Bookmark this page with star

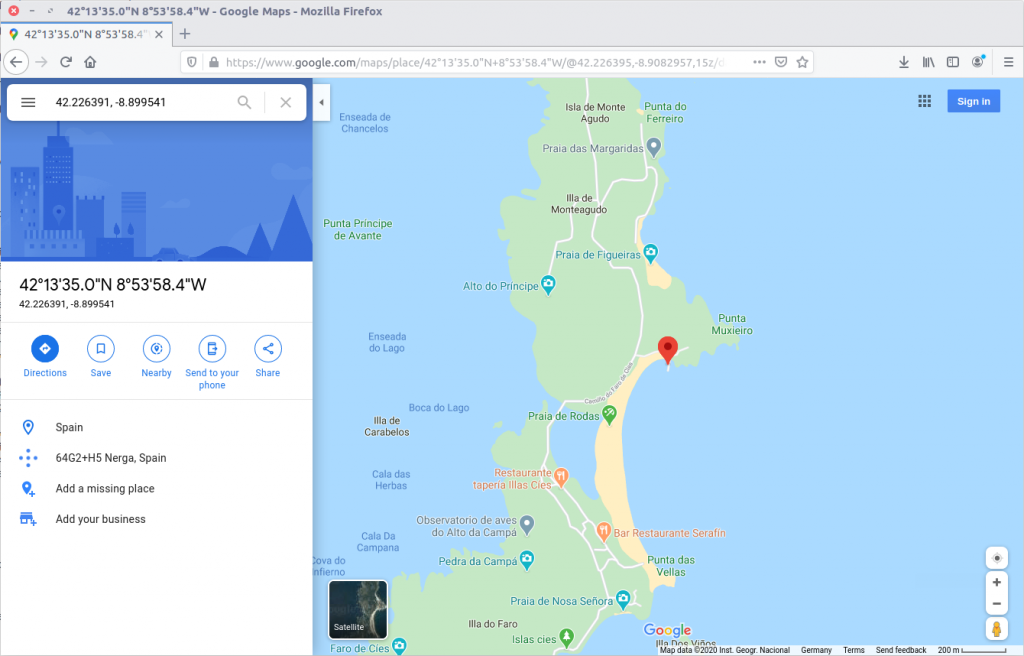(803, 62)
